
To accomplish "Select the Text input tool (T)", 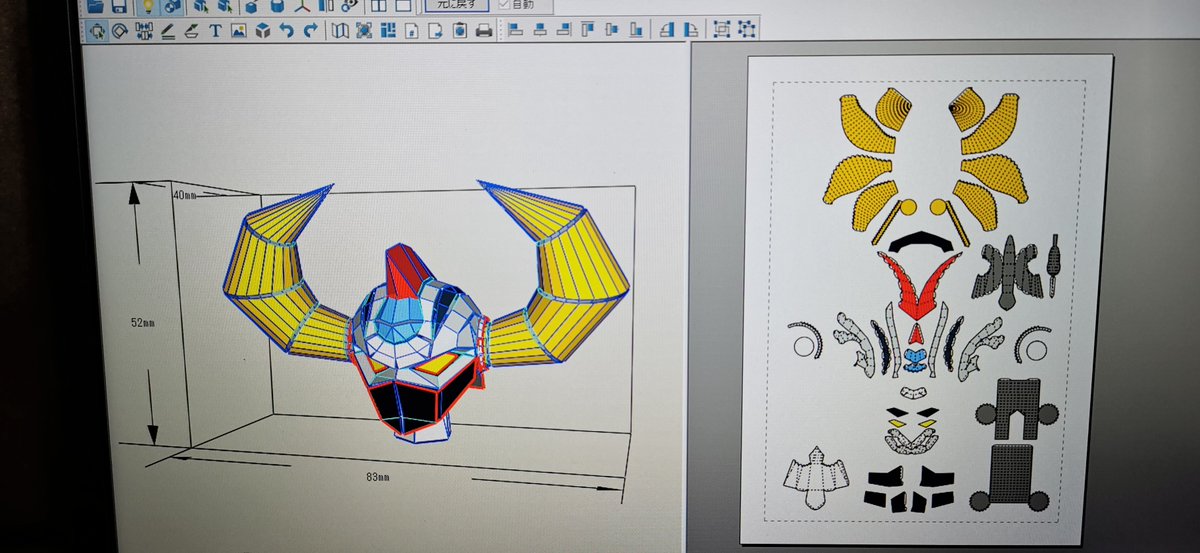I will click(215, 30).
